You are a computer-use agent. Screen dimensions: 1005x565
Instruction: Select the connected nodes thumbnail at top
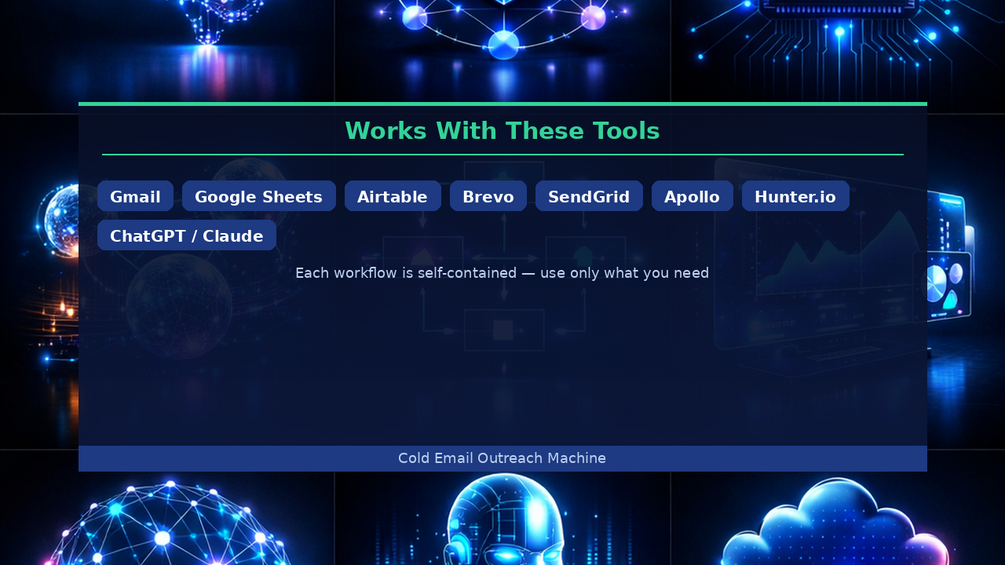coord(502,50)
